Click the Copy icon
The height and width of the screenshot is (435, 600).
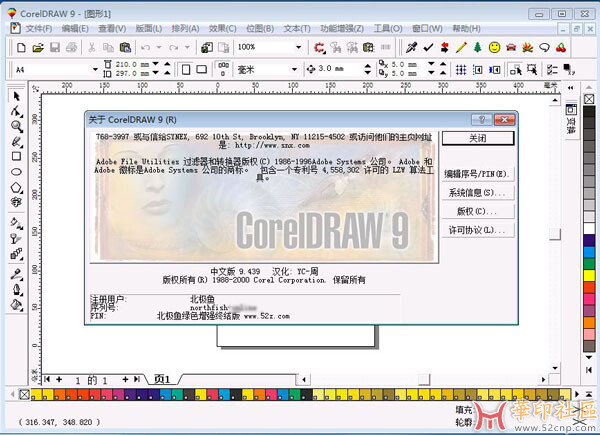[108, 47]
